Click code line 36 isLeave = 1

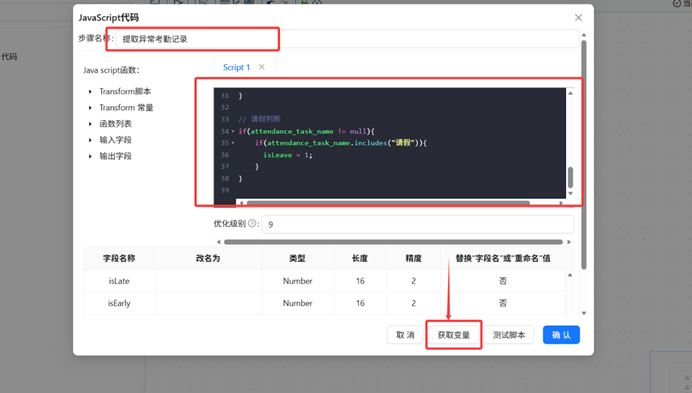288,155
